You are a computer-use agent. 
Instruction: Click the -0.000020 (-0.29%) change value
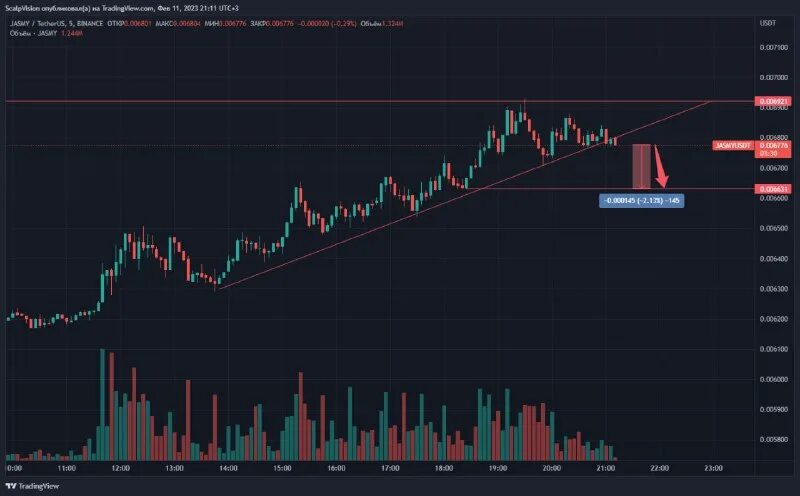pyautogui.click(x=327, y=23)
